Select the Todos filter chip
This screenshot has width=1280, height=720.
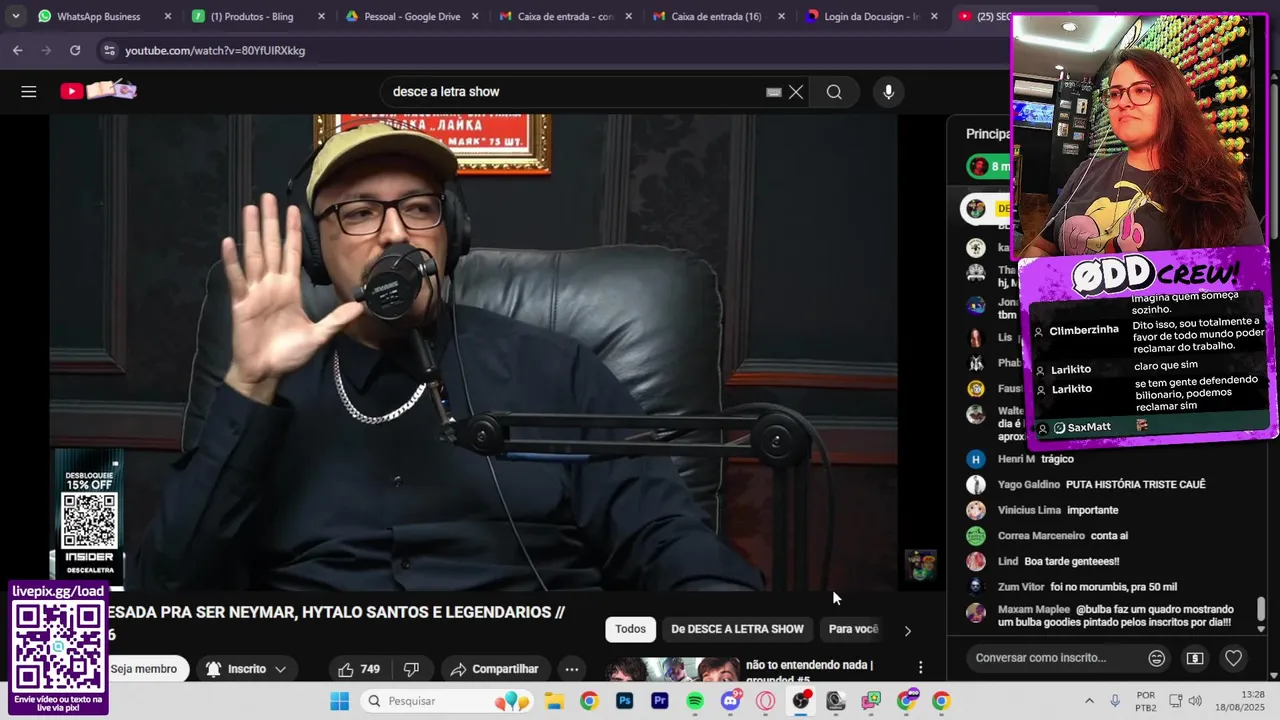630,629
